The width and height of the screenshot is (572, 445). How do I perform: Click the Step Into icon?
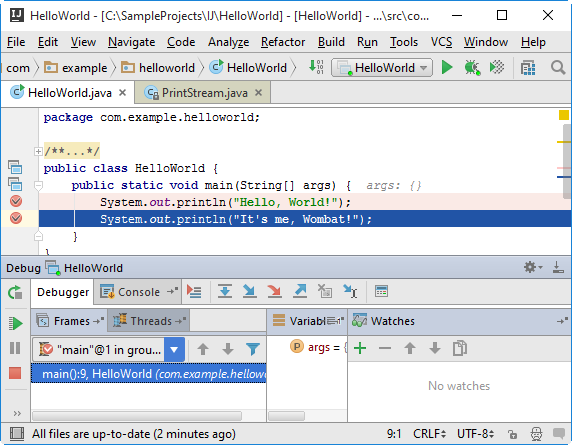(250, 291)
